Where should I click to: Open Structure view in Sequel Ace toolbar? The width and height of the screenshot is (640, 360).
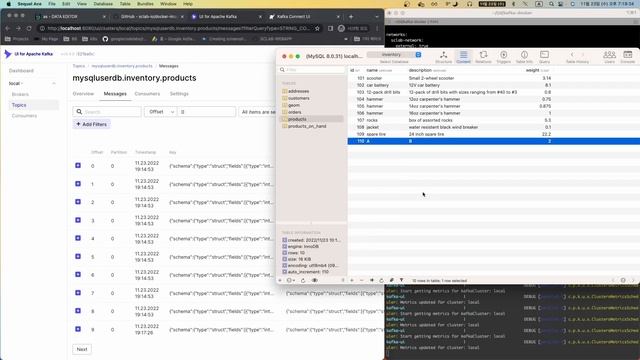443,57
